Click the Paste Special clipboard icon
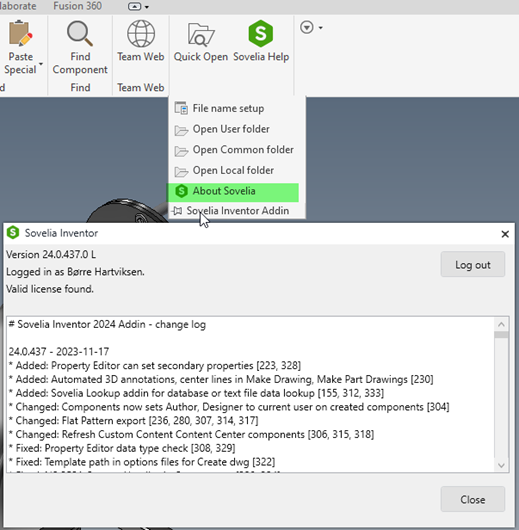Screen dimensions: 519x530 click(x=21, y=33)
